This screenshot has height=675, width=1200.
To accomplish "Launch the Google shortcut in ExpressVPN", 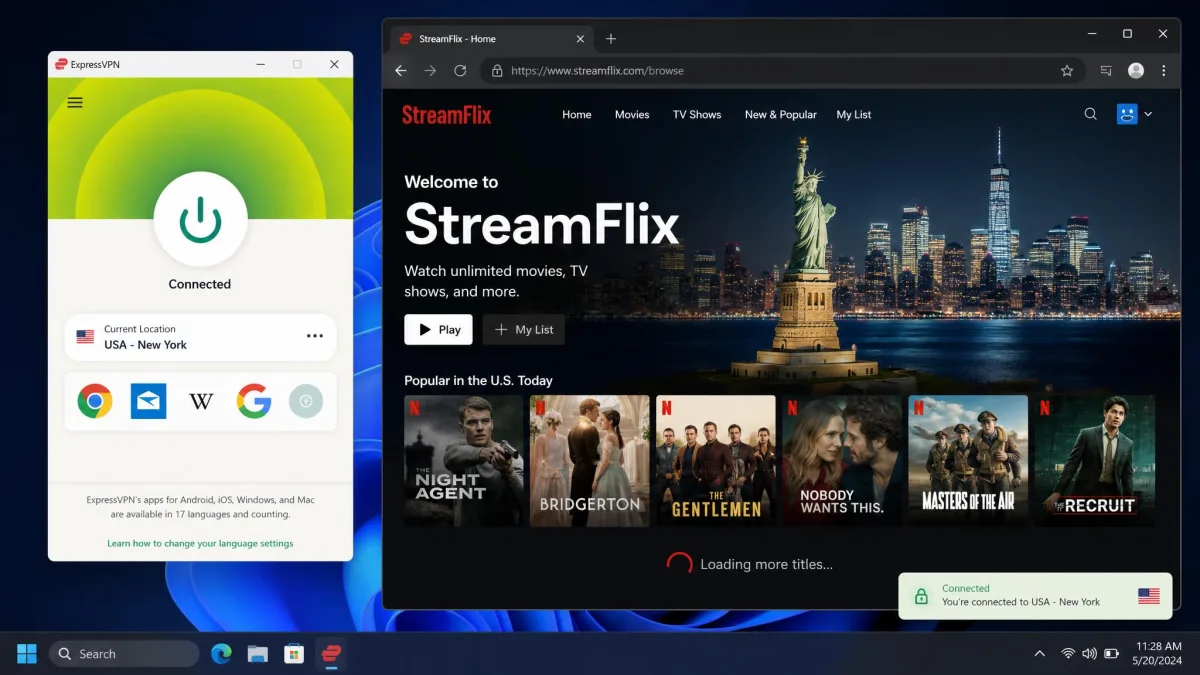I will pyautogui.click(x=254, y=401).
